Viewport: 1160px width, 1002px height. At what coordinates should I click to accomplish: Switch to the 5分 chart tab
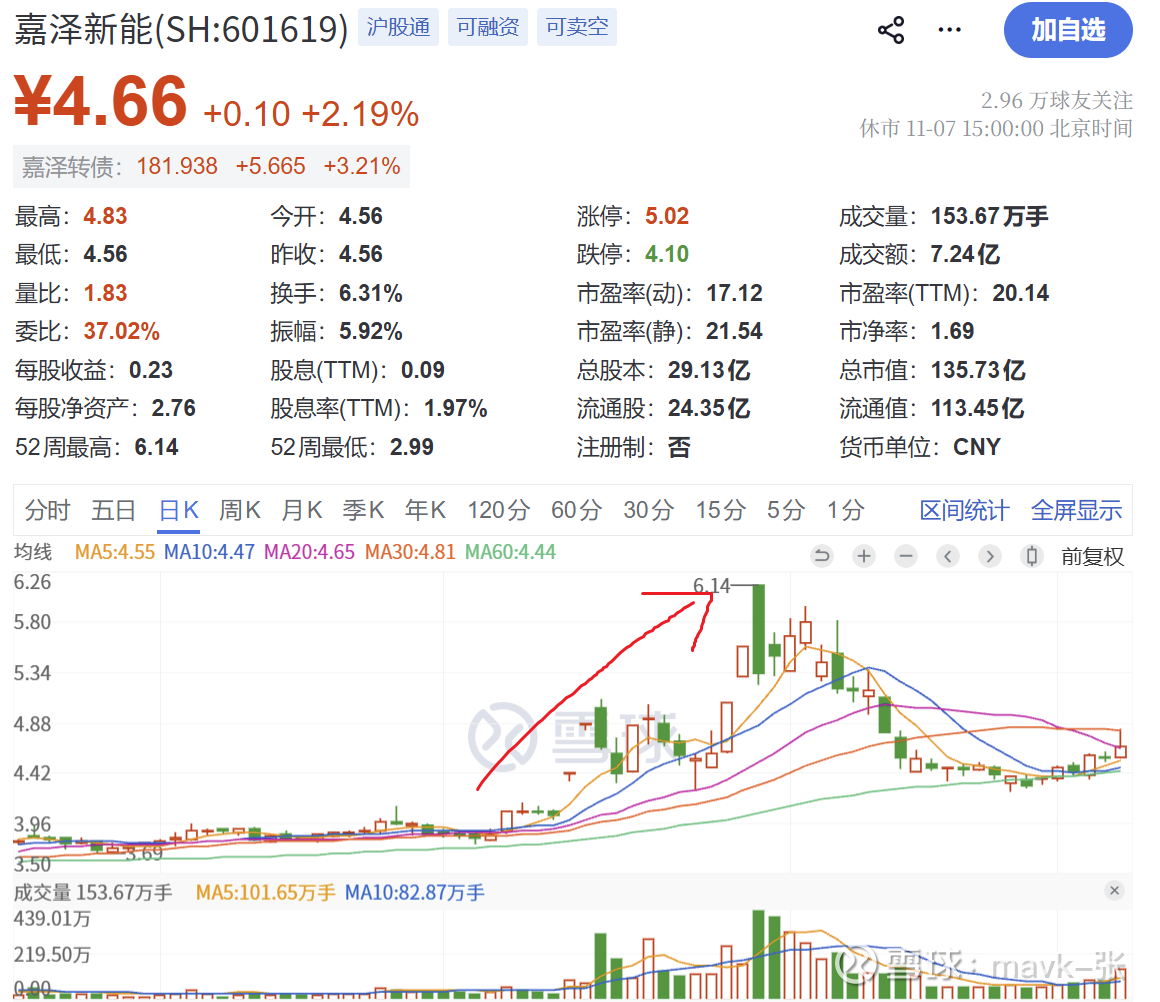pyautogui.click(x=786, y=510)
